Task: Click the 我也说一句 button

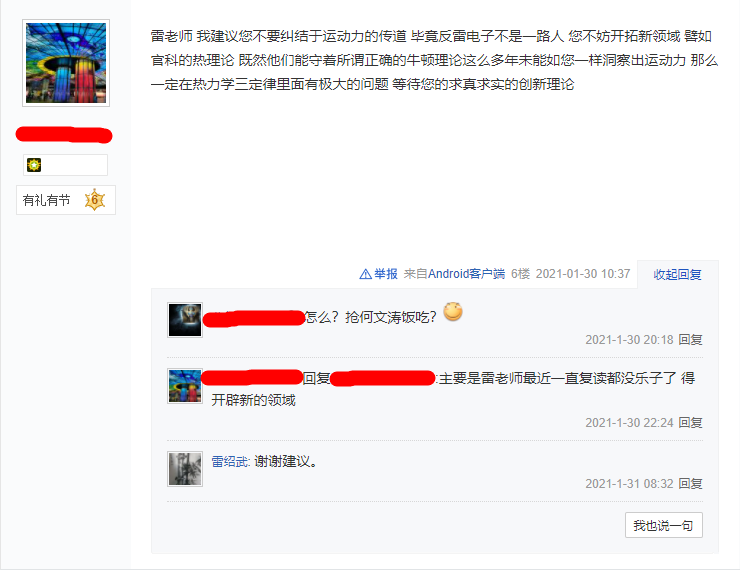Action: click(x=664, y=525)
